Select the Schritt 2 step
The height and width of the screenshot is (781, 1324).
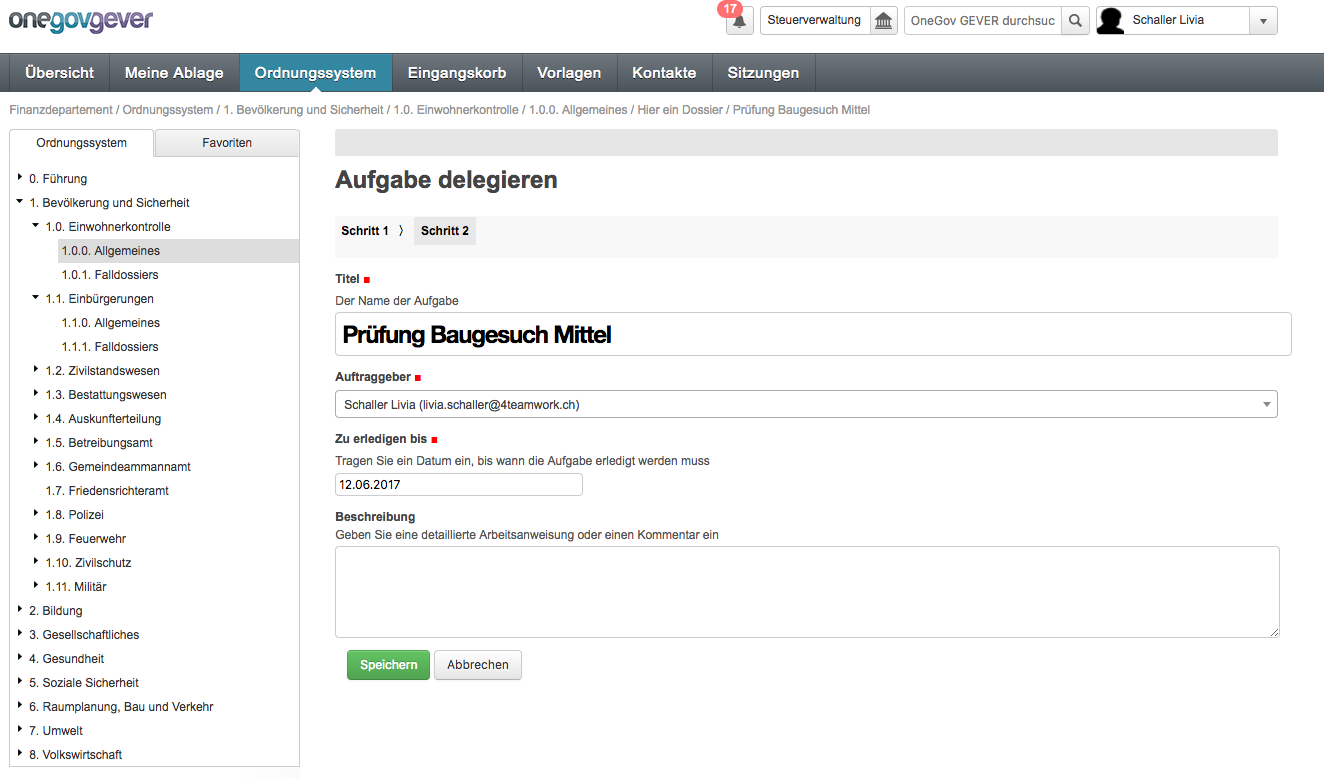445,231
